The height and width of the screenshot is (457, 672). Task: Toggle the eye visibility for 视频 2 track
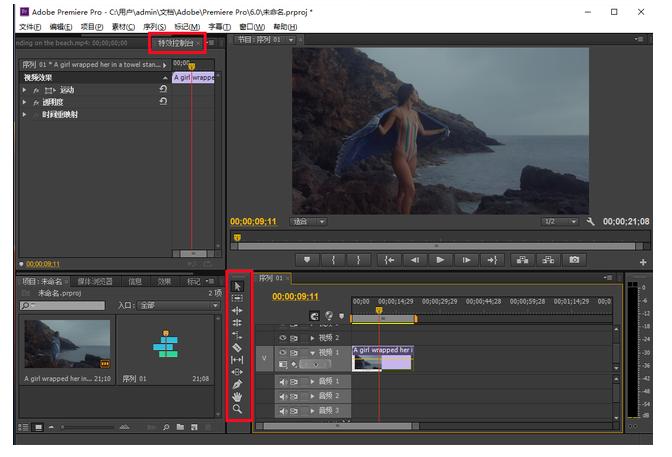click(x=283, y=338)
